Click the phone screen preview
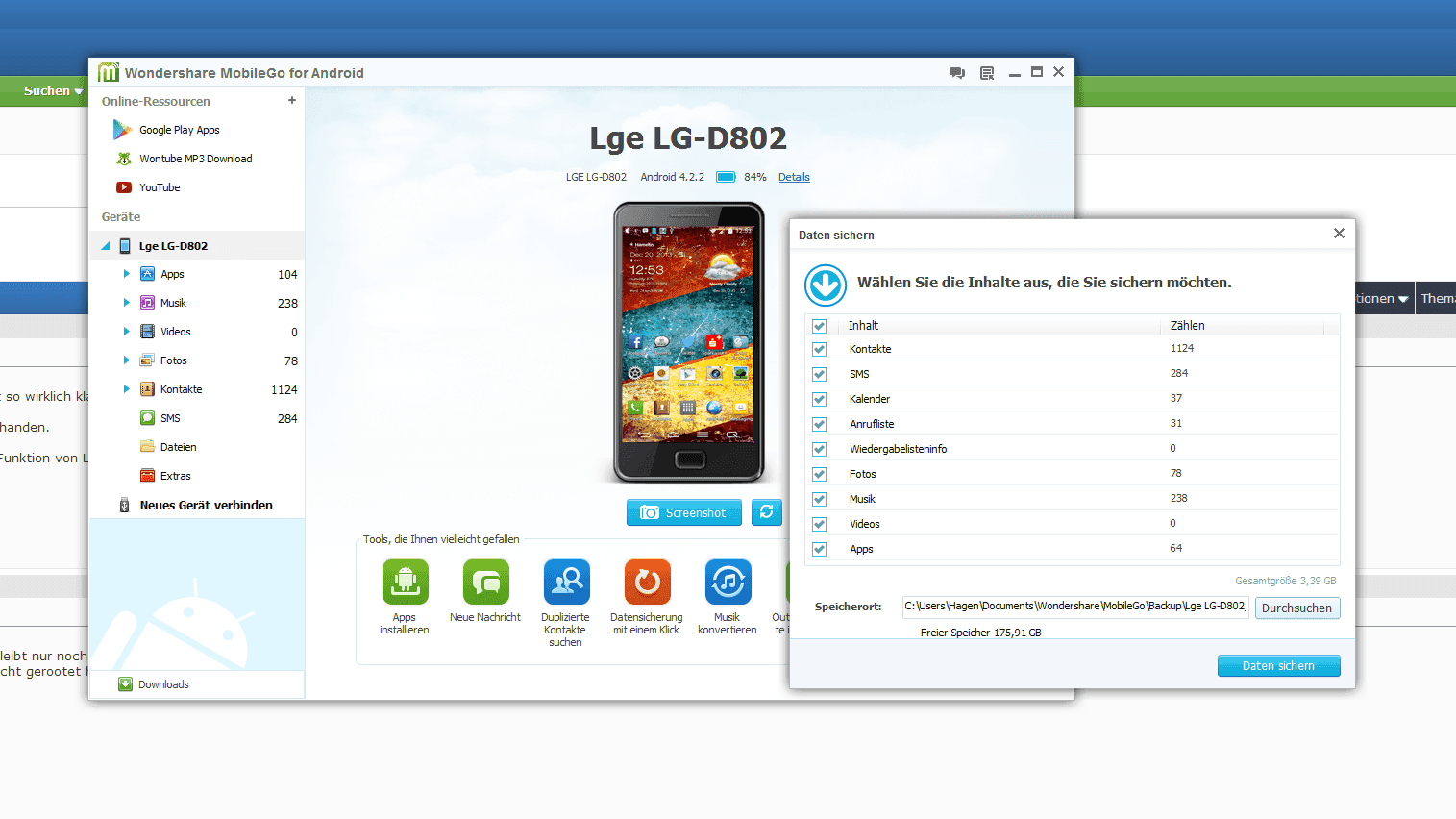The width and height of the screenshot is (1456, 819). (x=689, y=335)
